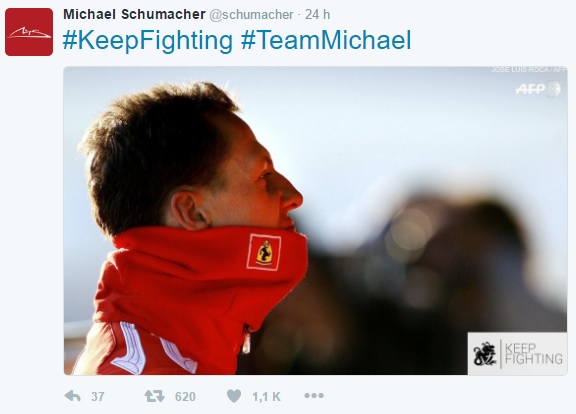Click the Ferrari shield emblem on collar
The image size is (576, 414).
(x=264, y=252)
